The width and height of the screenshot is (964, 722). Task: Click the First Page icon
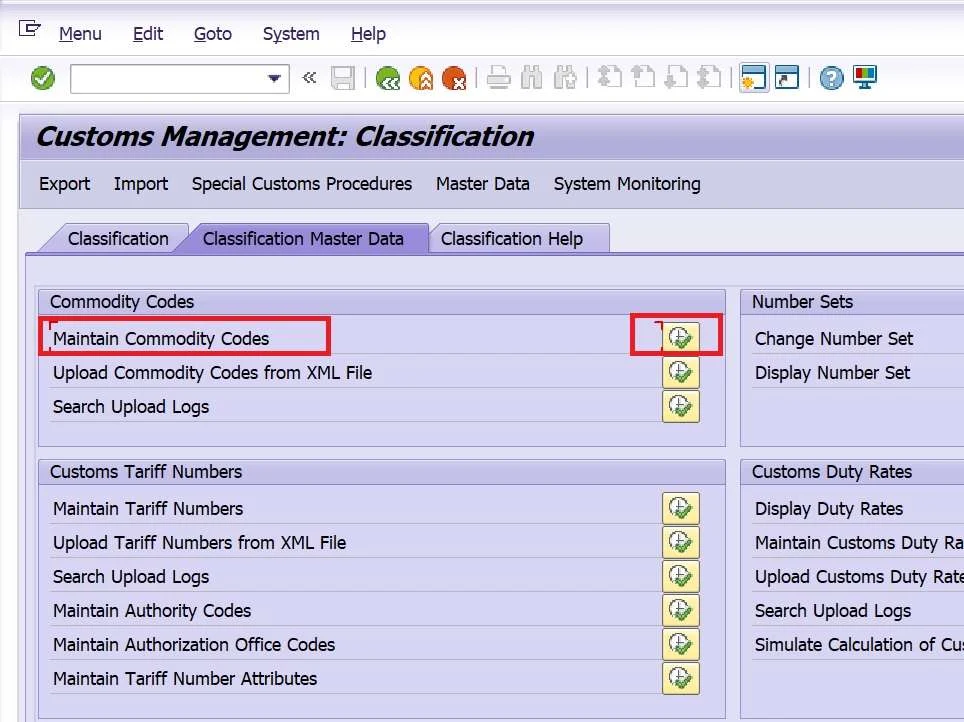tap(609, 77)
